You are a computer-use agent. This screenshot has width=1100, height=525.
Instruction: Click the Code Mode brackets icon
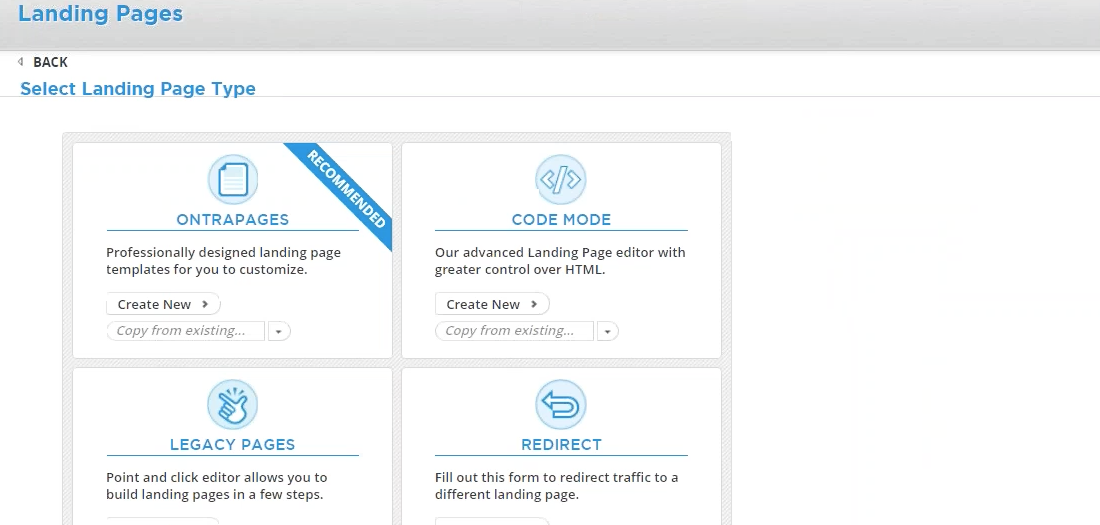click(x=561, y=180)
